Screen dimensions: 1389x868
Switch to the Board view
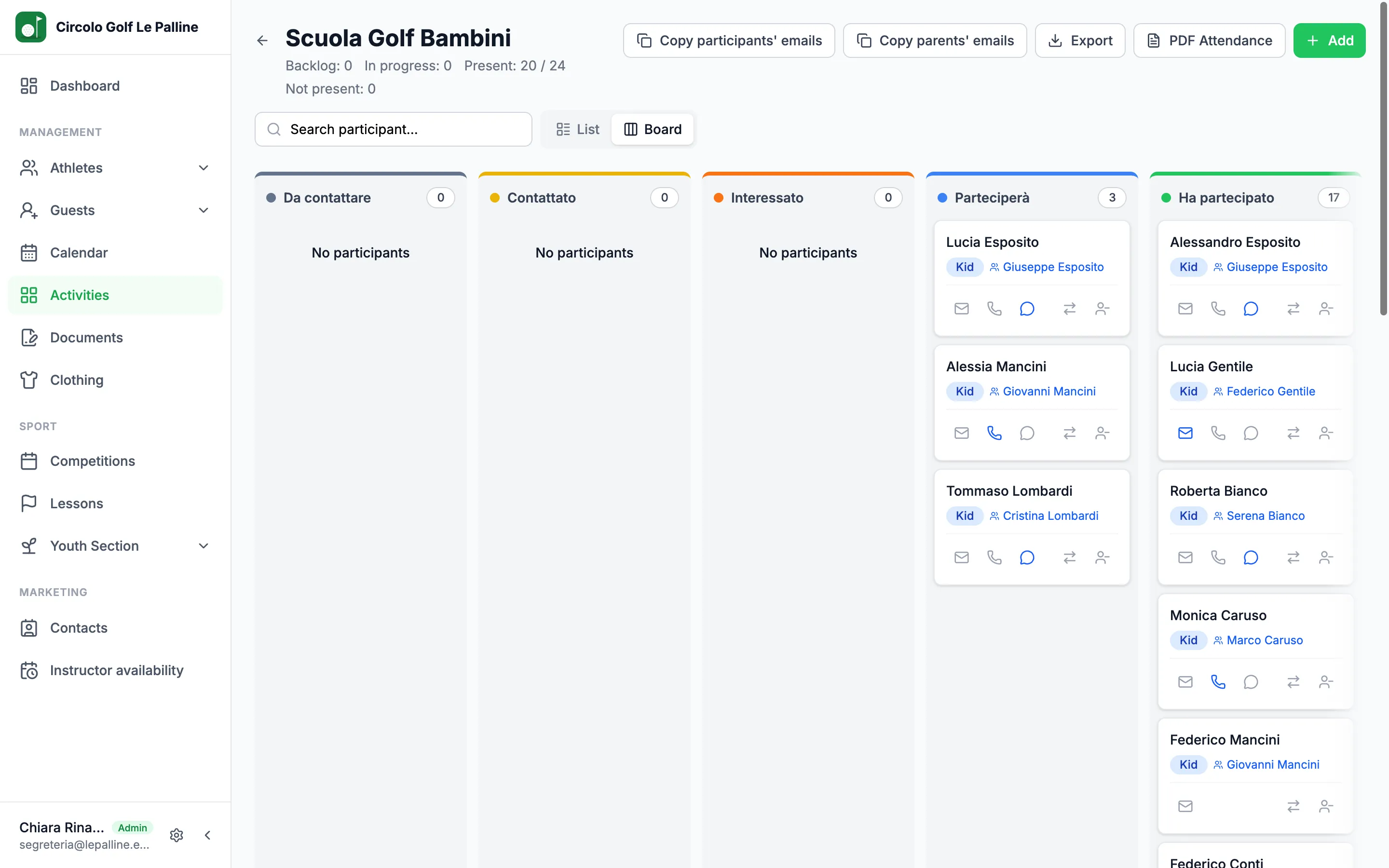coord(653,129)
